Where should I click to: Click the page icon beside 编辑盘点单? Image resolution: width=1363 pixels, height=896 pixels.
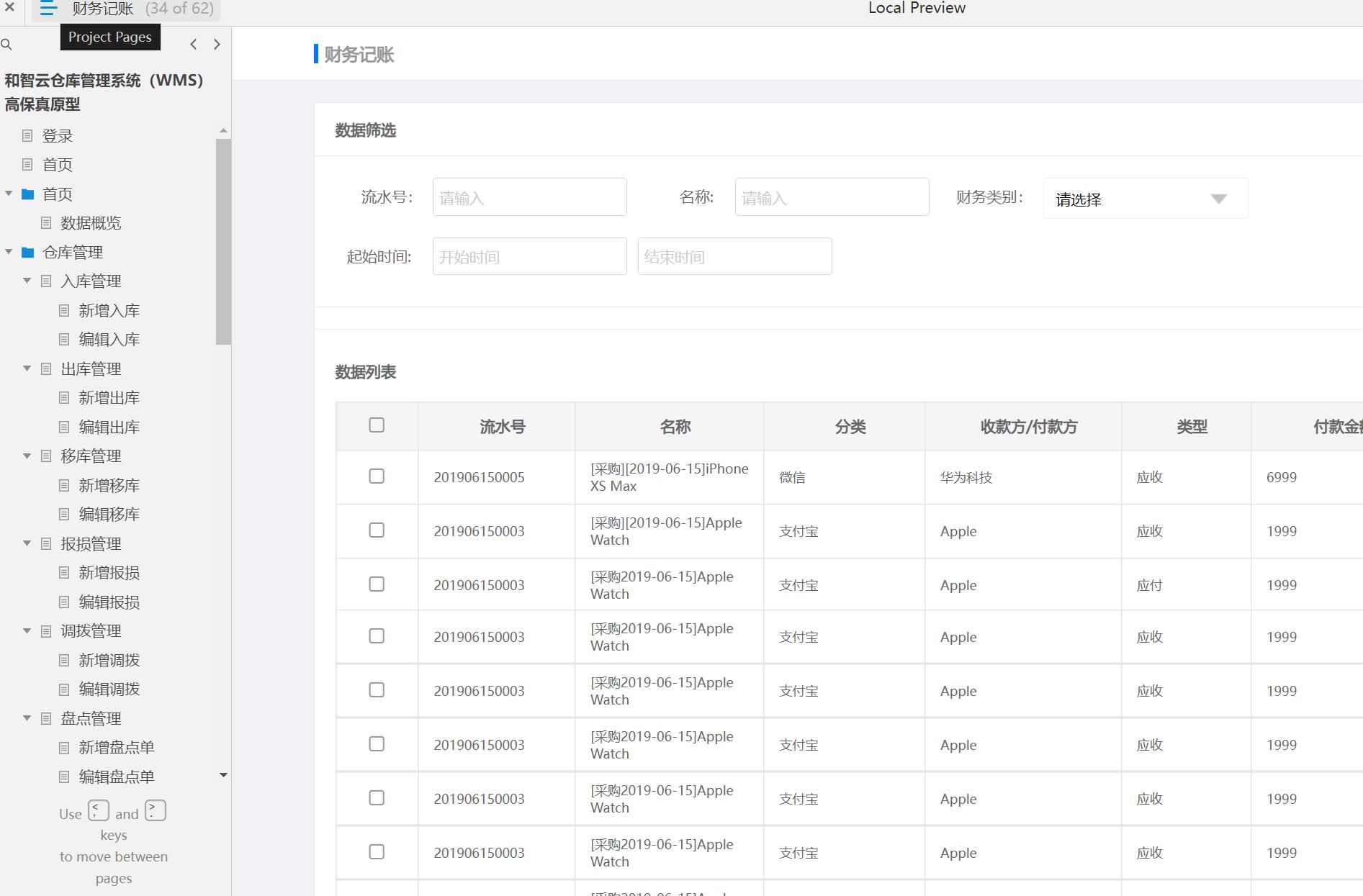coord(64,777)
